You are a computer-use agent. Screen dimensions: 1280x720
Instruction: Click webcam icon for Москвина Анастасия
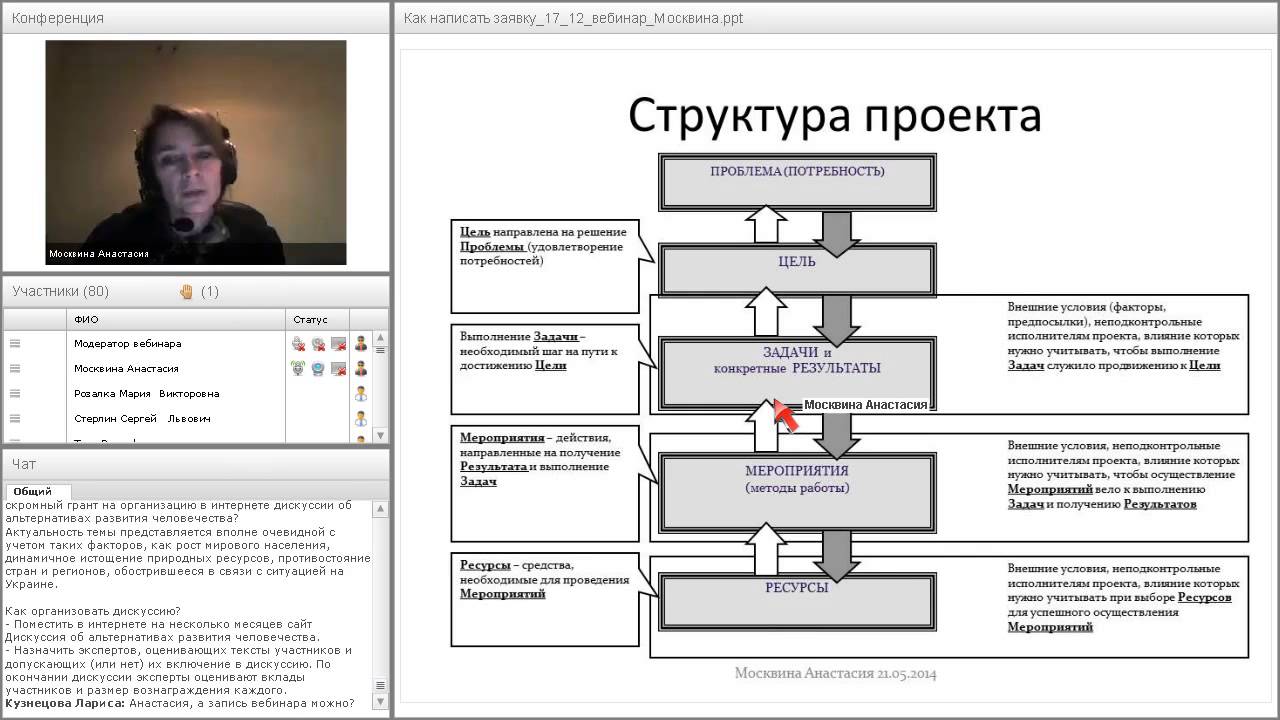point(318,369)
